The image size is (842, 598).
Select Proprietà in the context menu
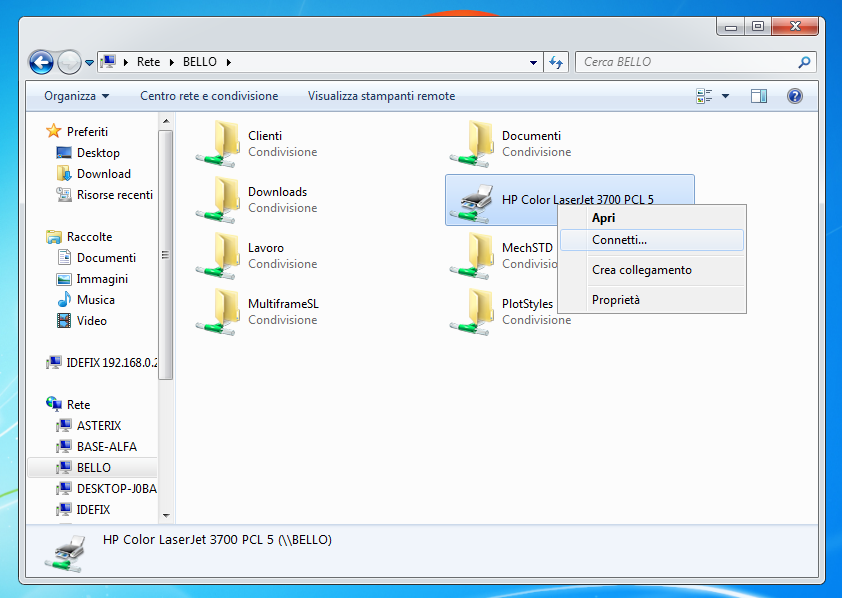(616, 299)
